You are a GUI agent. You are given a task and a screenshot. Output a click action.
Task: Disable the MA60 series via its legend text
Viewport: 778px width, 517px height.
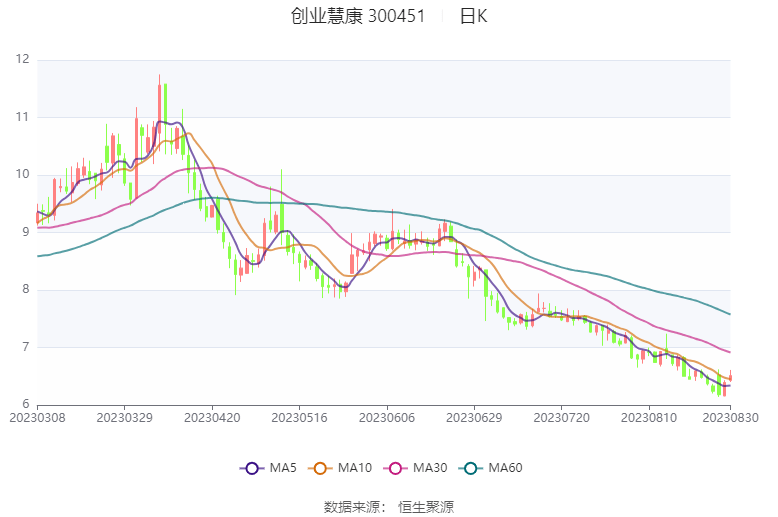pyautogui.click(x=505, y=468)
